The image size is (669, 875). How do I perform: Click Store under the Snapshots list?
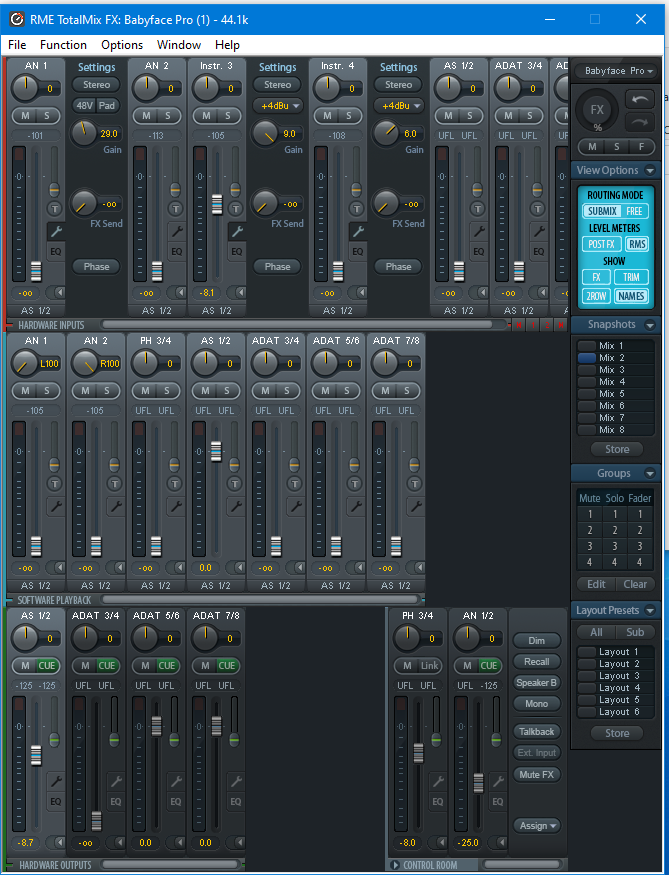pyautogui.click(x=617, y=449)
